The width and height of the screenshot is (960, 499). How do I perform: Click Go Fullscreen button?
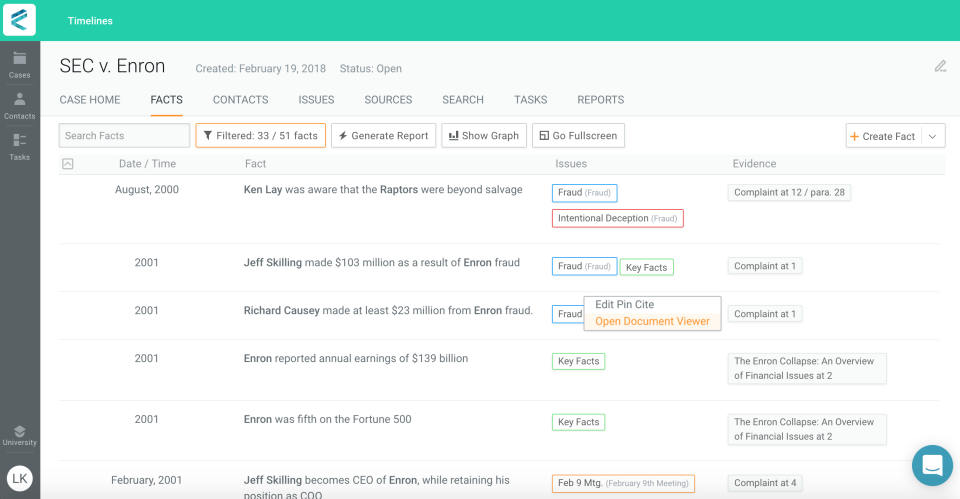pyautogui.click(x=579, y=135)
